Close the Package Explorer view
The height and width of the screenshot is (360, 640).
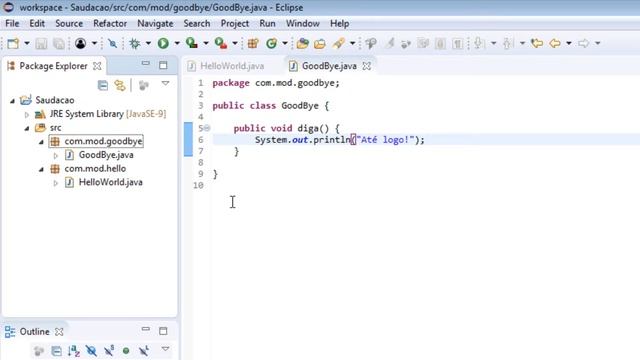[x=97, y=66]
